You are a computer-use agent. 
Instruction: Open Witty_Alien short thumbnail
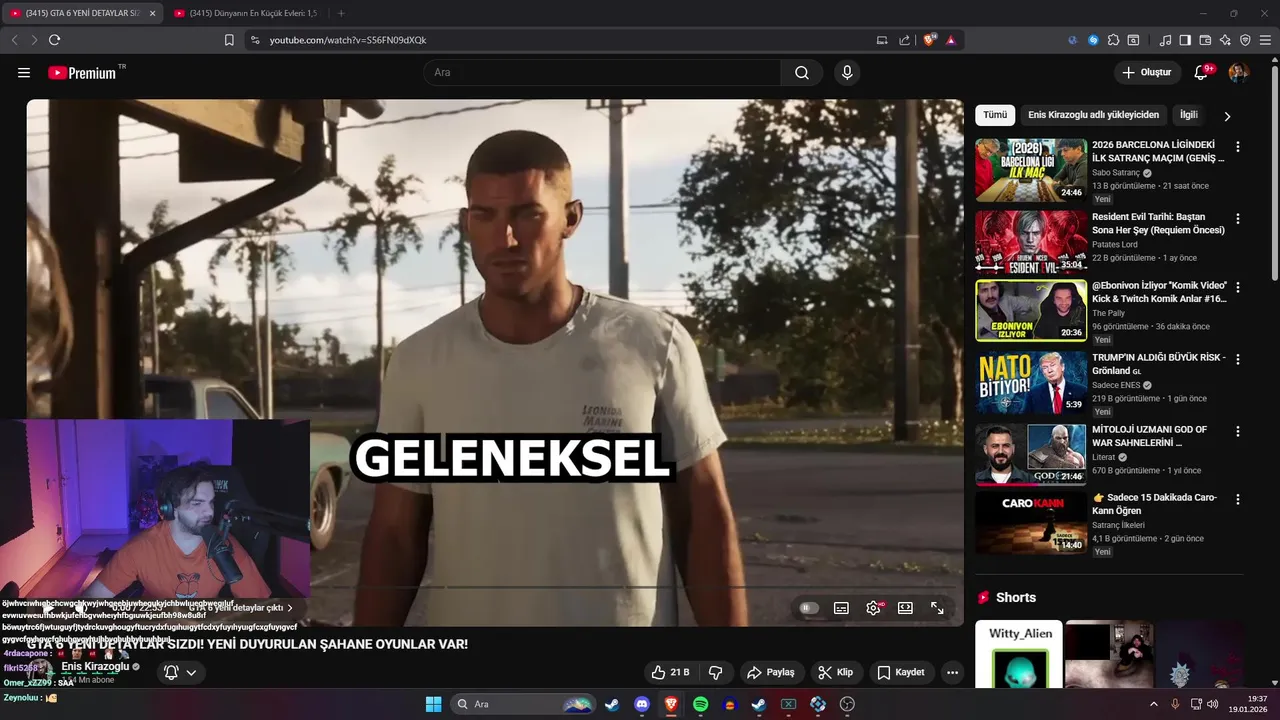pos(1019,655)
